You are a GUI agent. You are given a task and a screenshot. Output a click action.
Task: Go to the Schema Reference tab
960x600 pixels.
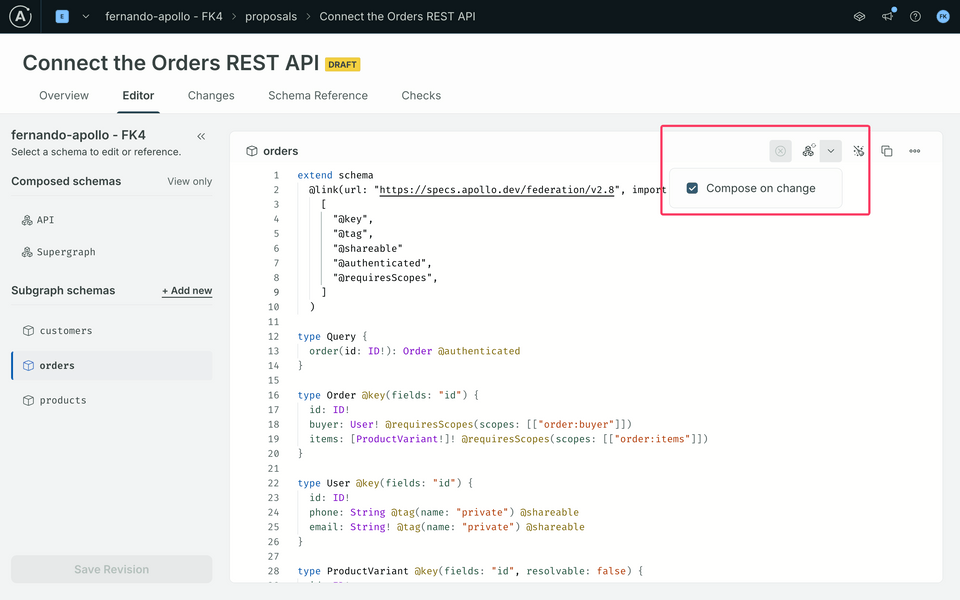coord(318,96)
